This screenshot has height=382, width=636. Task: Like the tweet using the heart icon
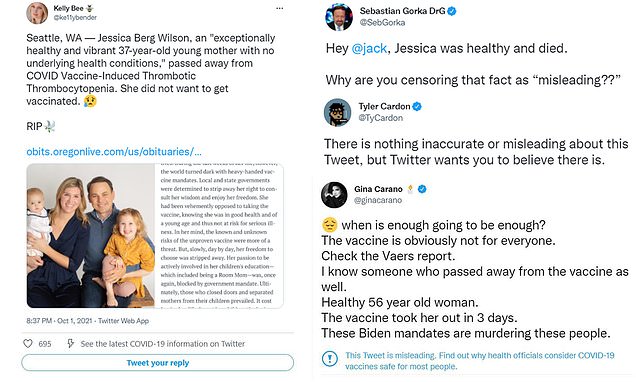28,343
